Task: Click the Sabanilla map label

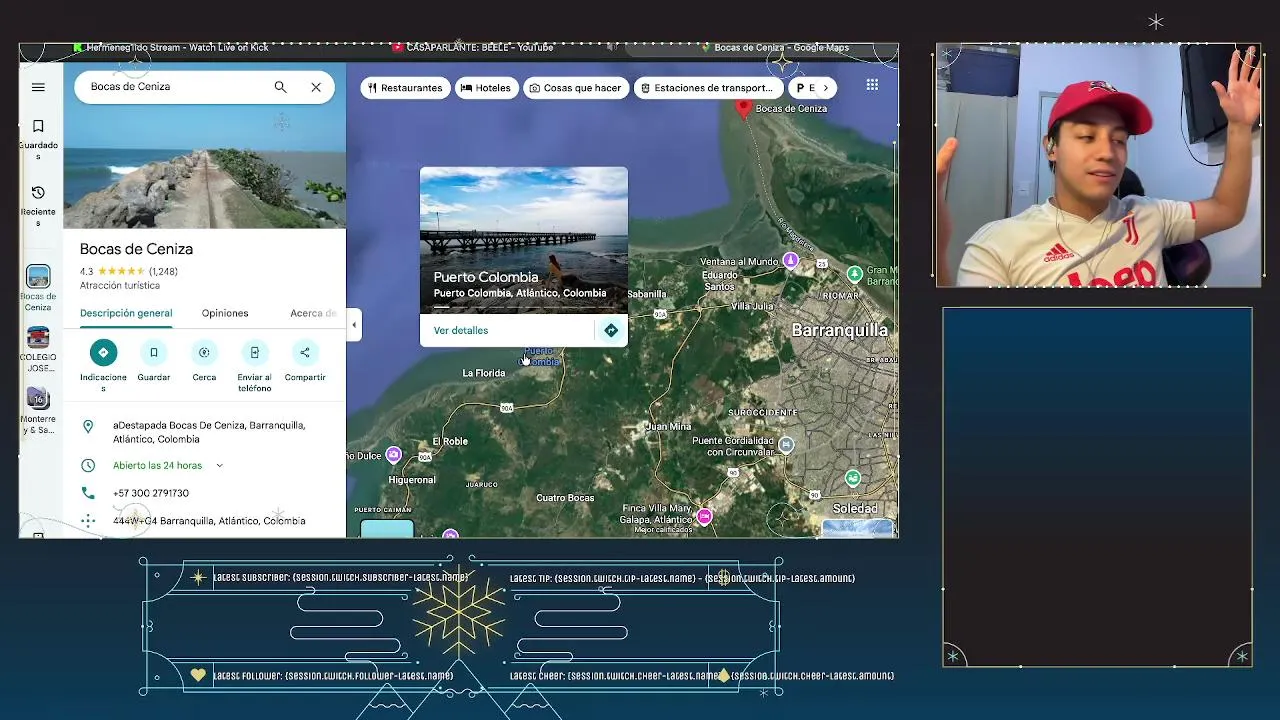Action: click(647, 294)
